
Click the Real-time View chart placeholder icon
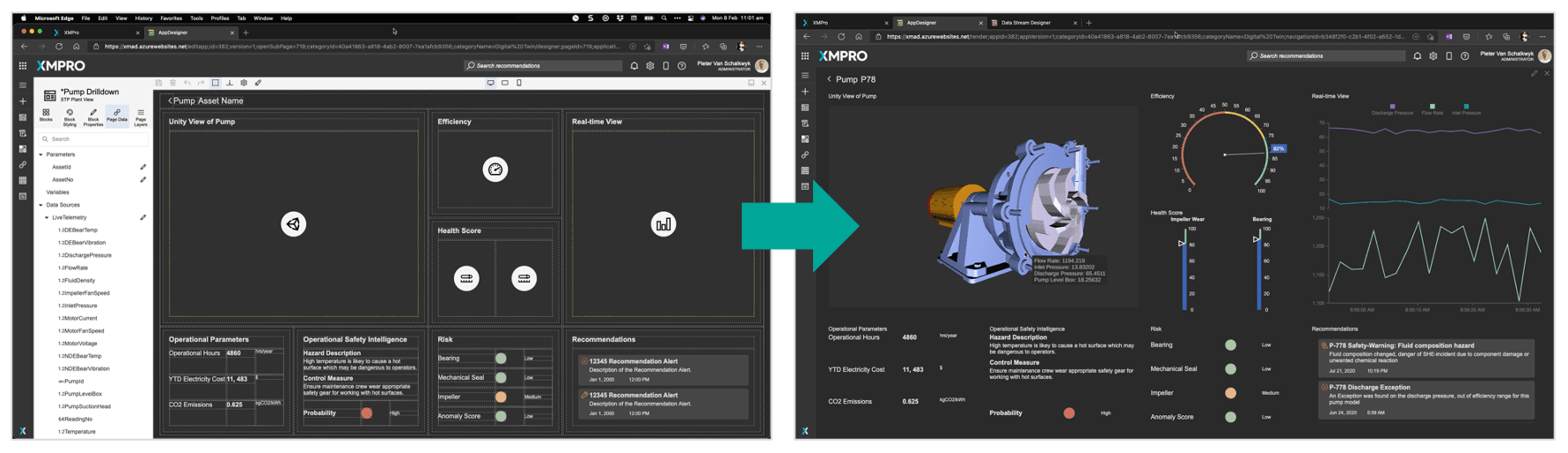click(663, 224)
